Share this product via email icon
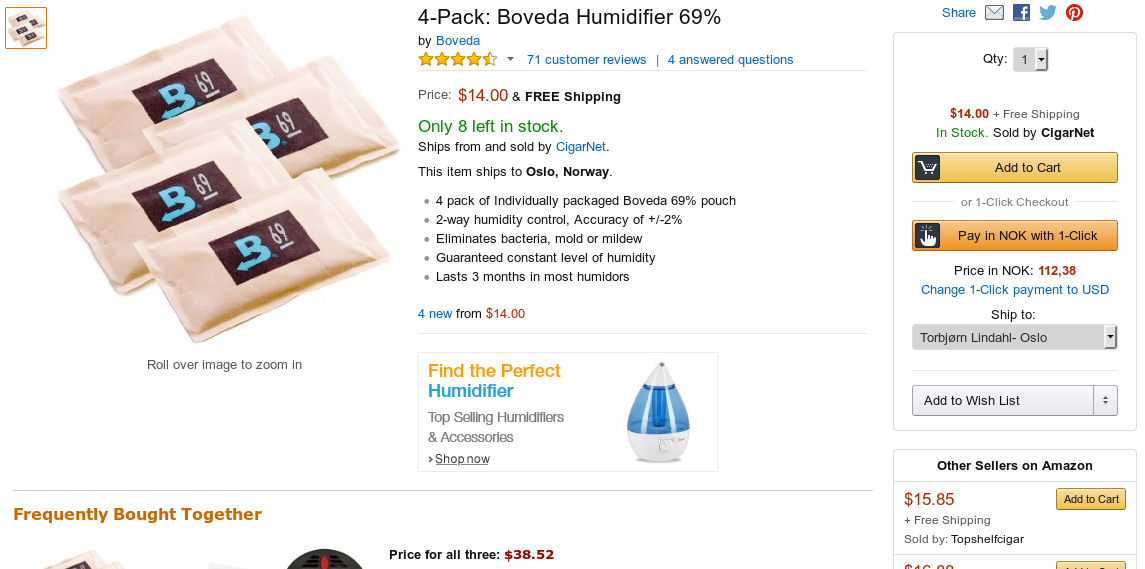 (994, 12)
